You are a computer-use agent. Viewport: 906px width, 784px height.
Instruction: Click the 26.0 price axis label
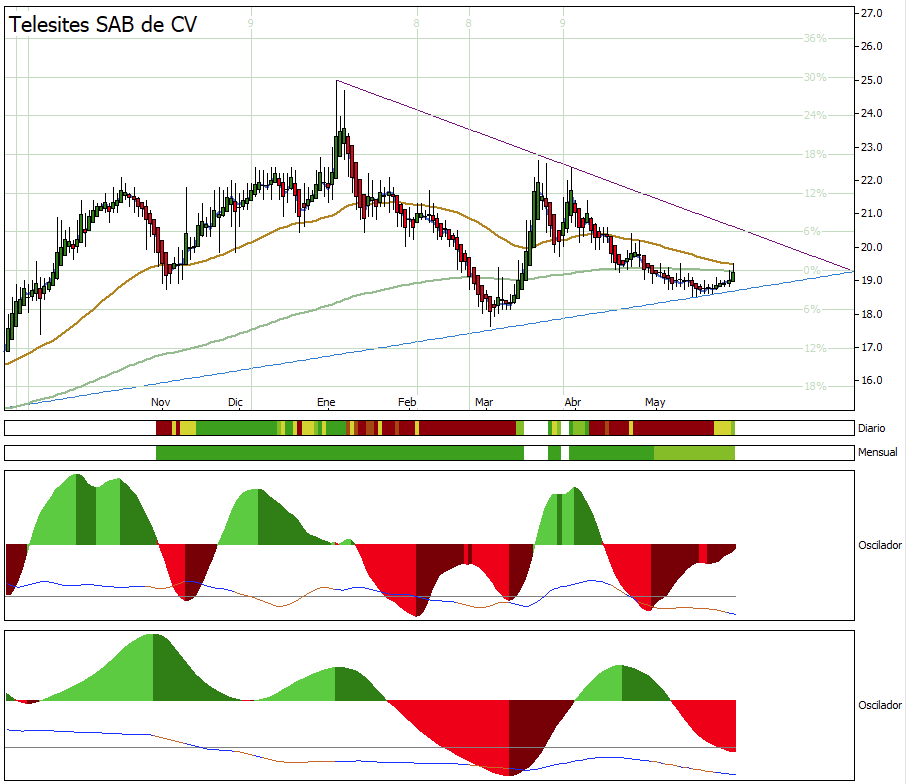pos(871,46)
